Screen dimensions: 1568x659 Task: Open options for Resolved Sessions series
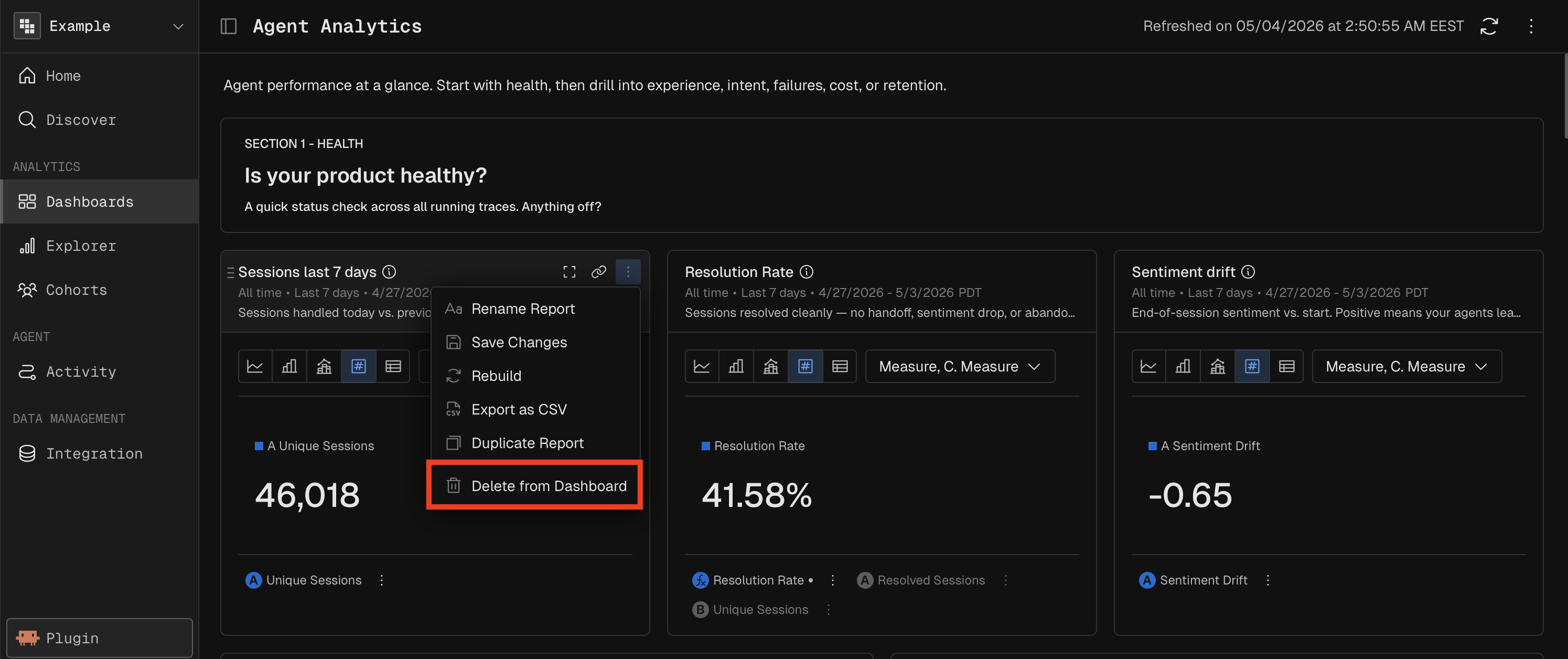point(1006,580)
